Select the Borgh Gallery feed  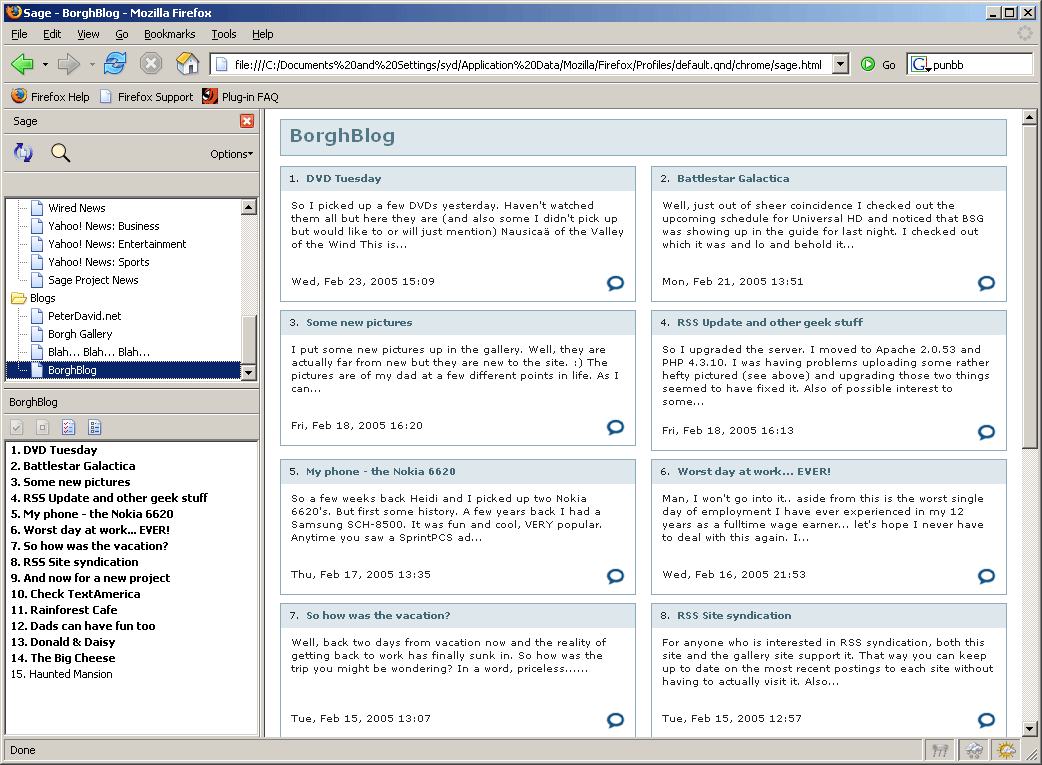pos(80,334)
